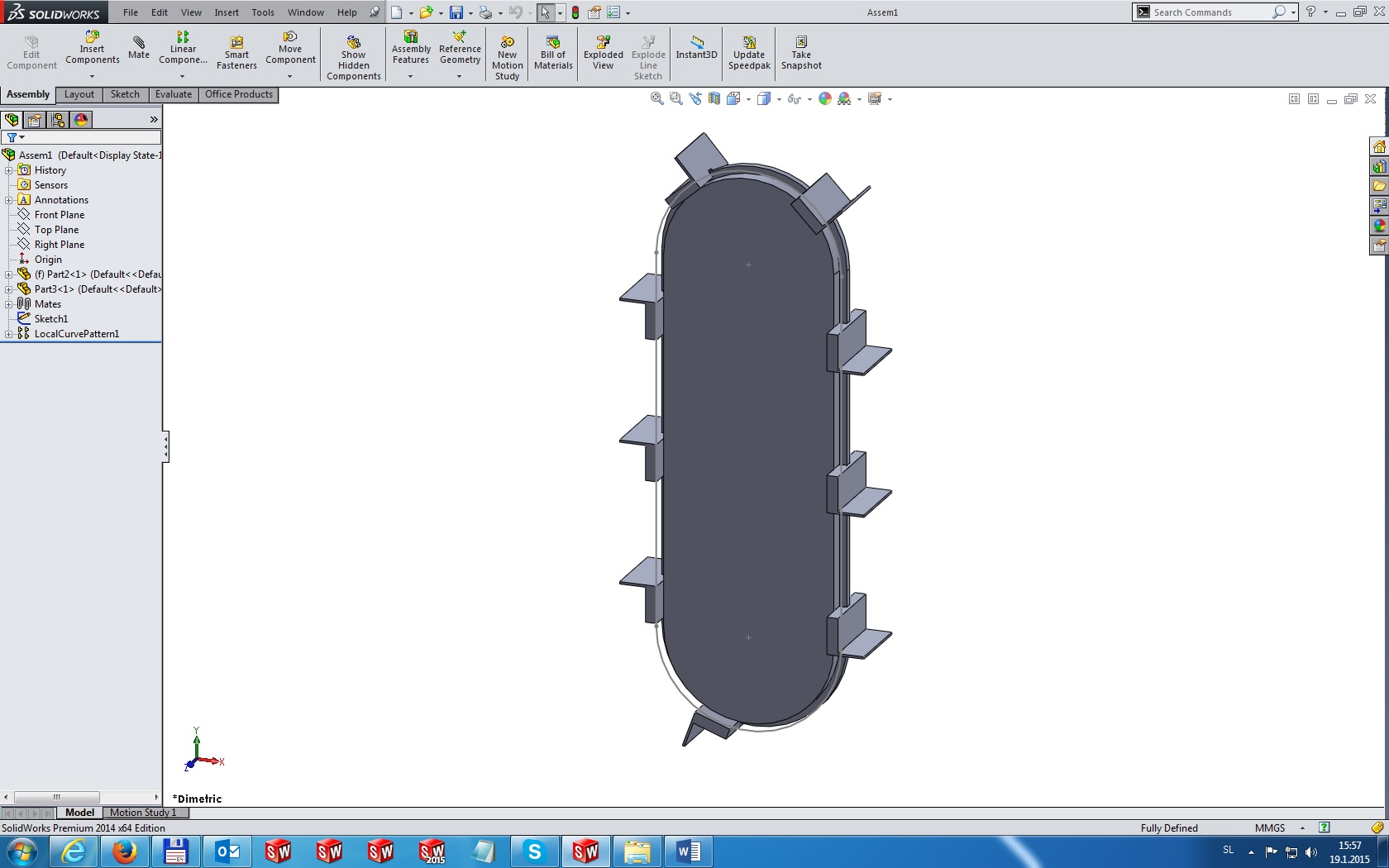Switch to Motion Study 1 tab
Screen dimensions: 1389x868
[x=143, y=813]
